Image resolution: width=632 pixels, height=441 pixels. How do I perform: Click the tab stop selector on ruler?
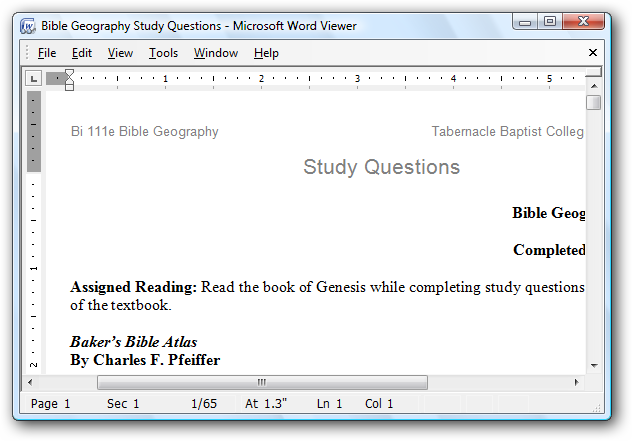tap(33, 78)
